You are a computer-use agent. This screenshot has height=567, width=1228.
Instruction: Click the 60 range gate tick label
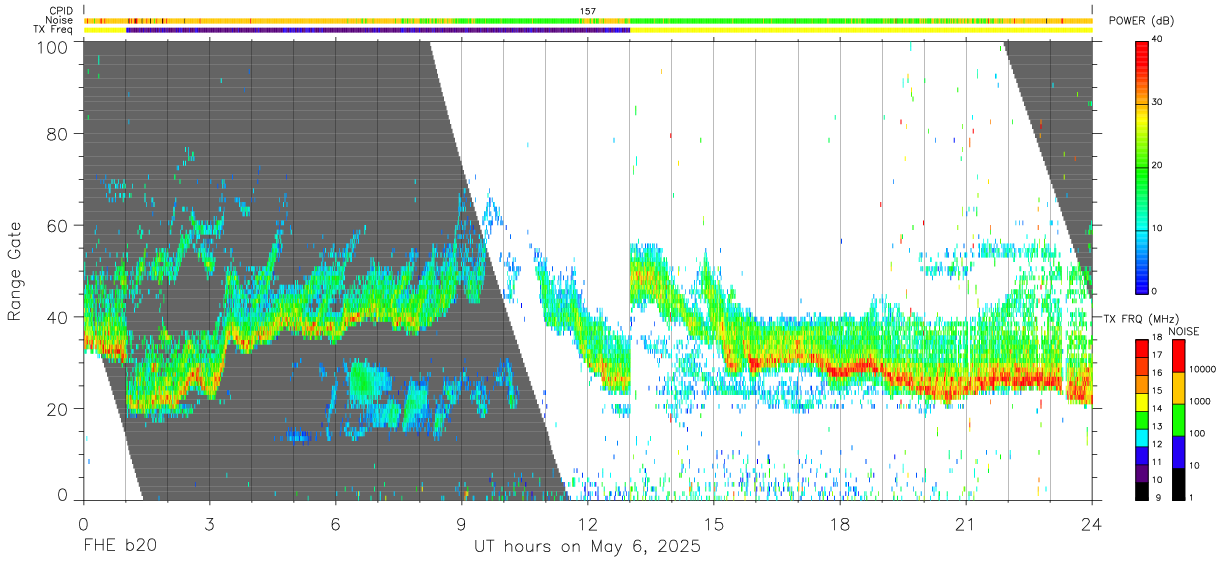[x=59, y=225]
